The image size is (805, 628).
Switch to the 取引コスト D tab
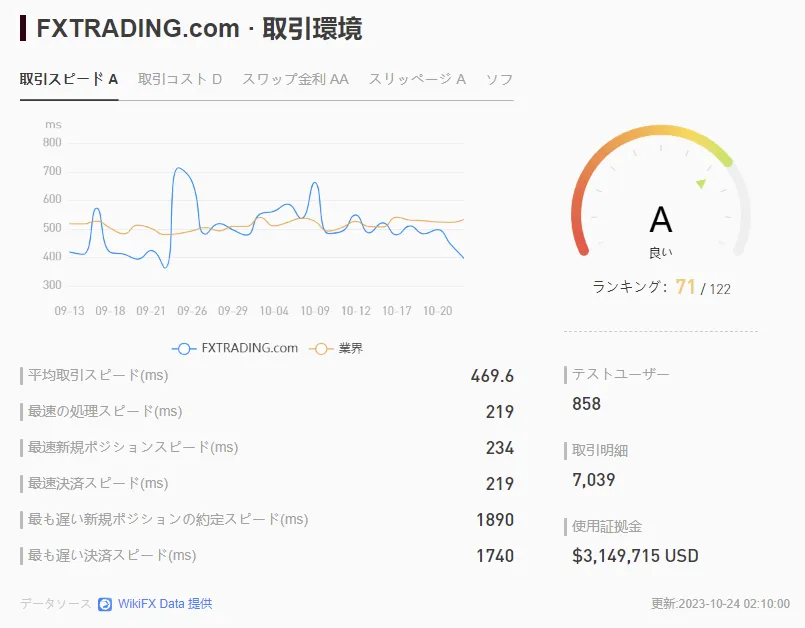point(180,80)
